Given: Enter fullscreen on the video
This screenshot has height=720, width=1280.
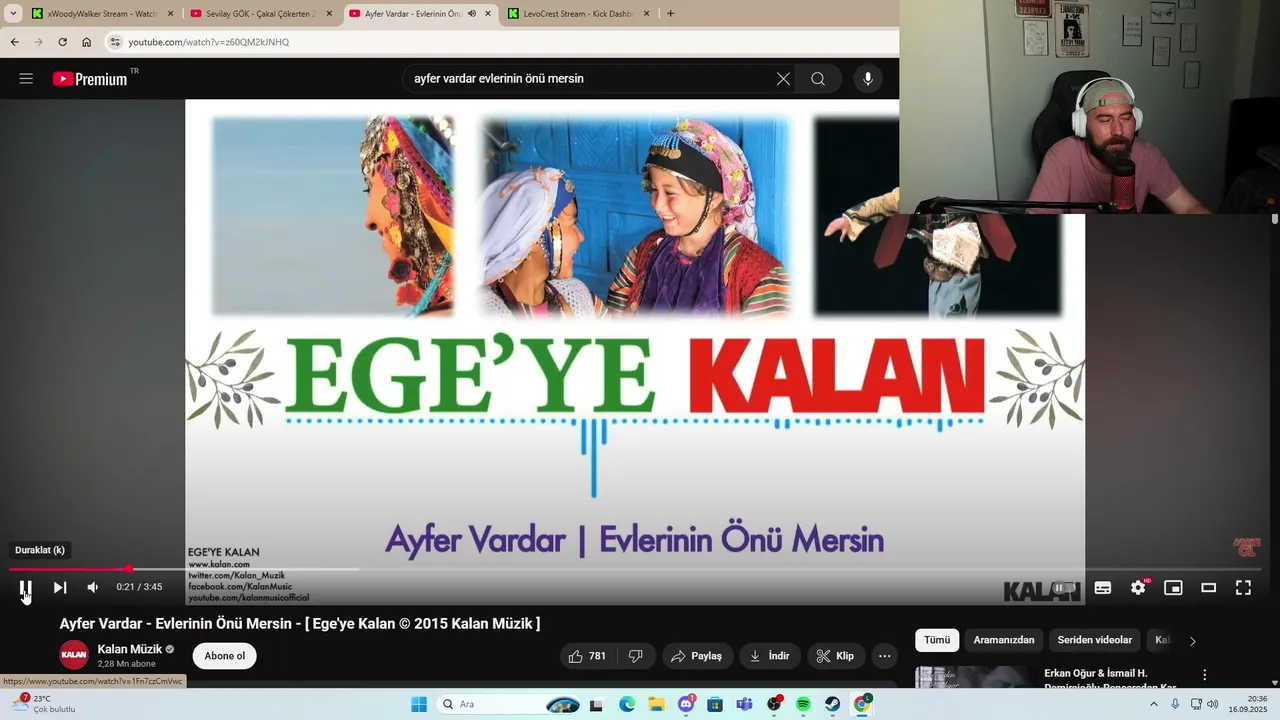Looking at the screenshot, I should click(x=1243, y=588).
